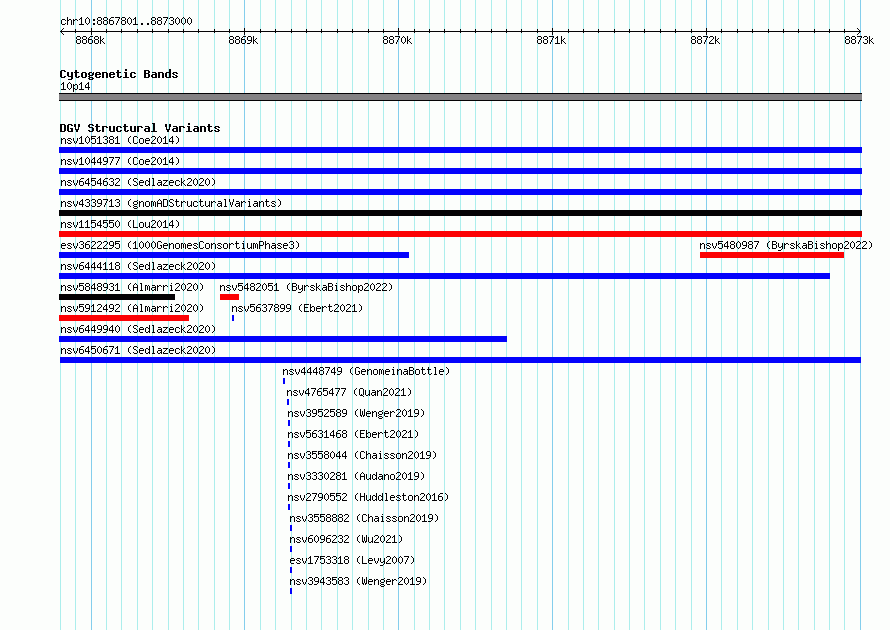Click the 8869k ruler mark

tap(243, 40)
